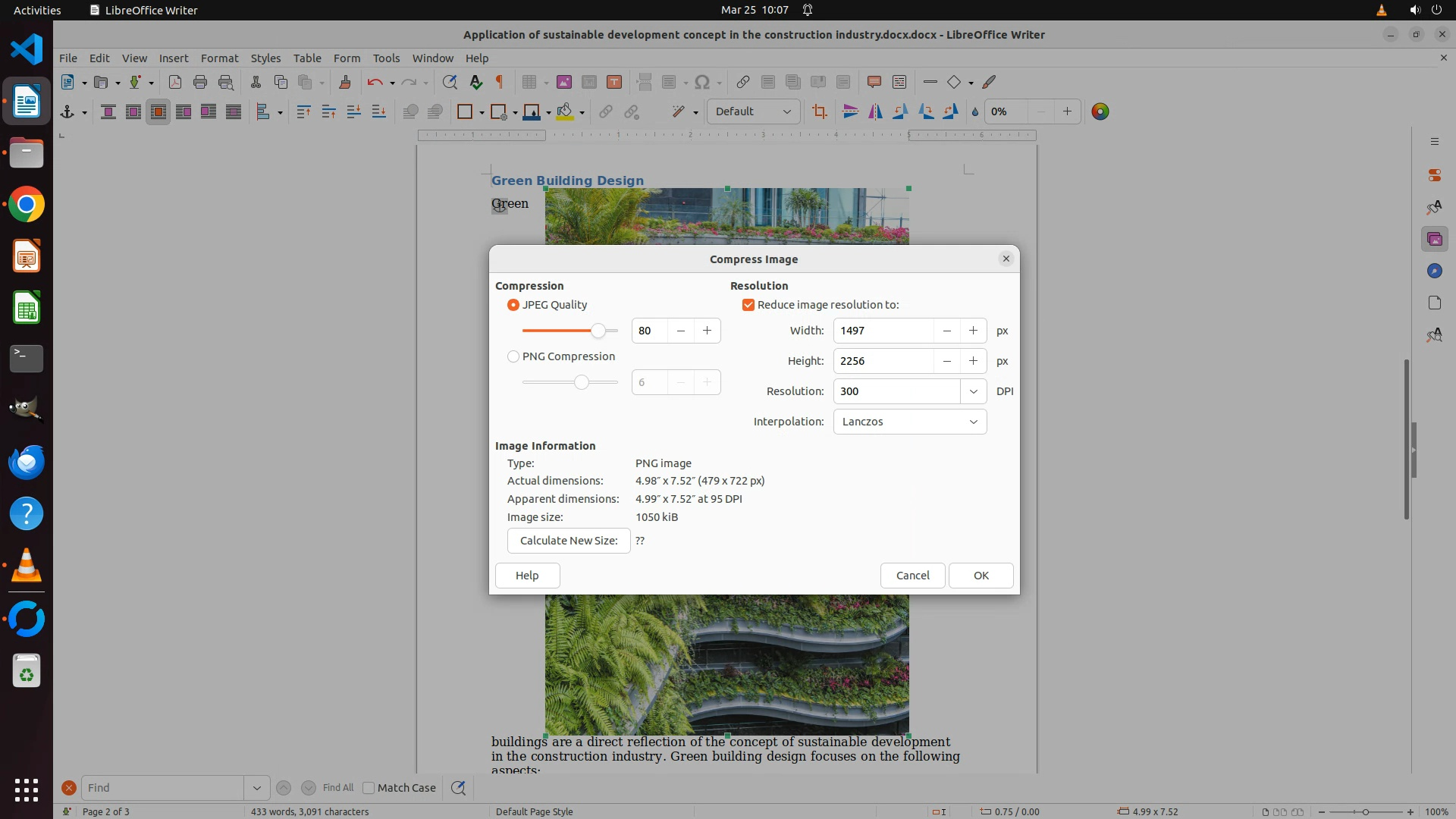1456x819 pixels.
Task: Open the Format menu
Action: click(219, 58)
